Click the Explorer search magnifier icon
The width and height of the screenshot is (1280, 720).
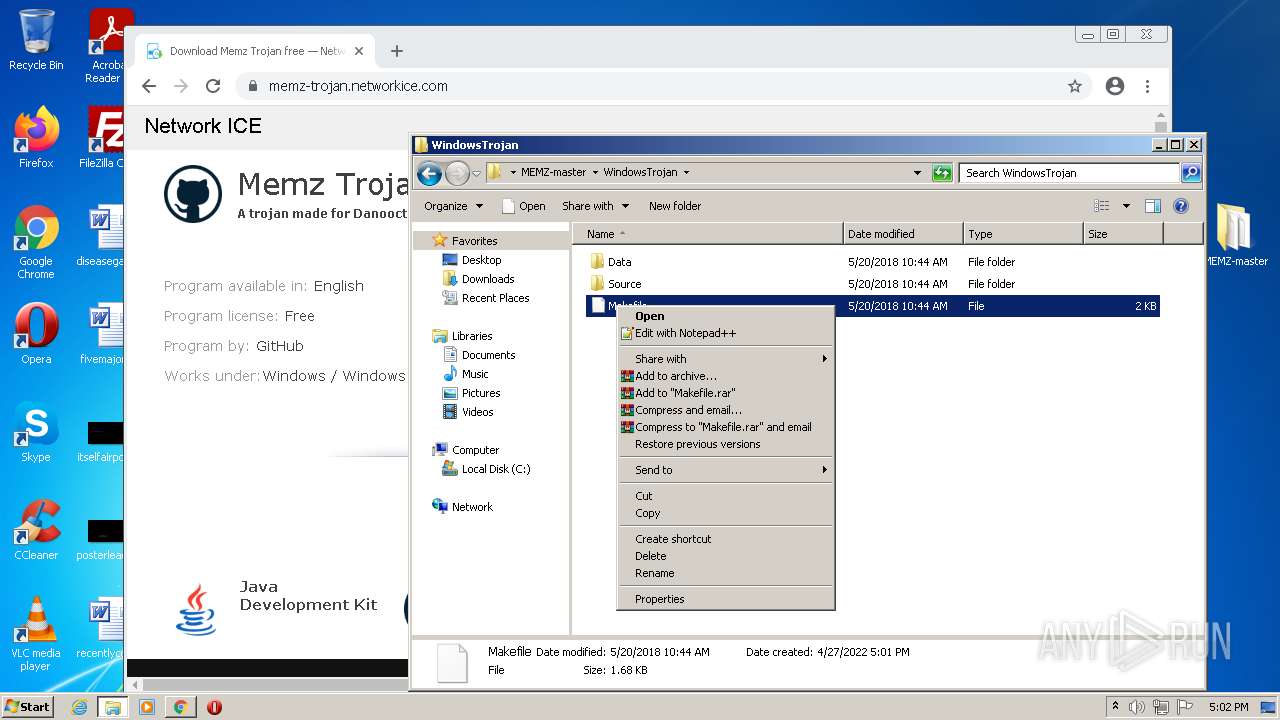click(1191, 173)
